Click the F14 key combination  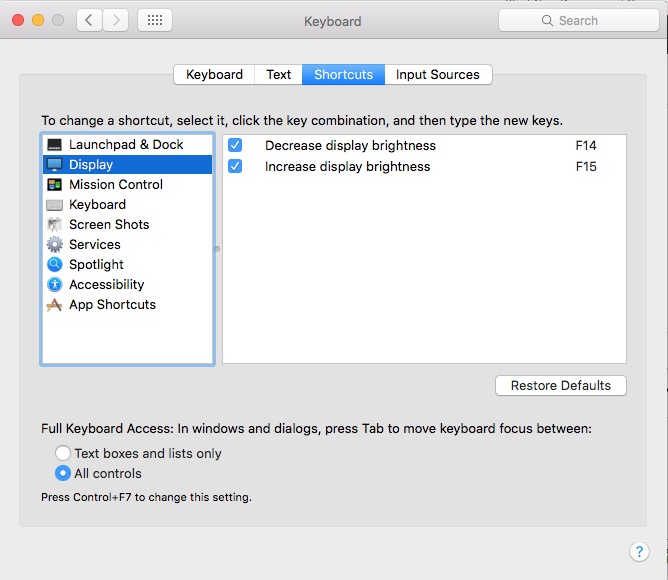point(586,146)
